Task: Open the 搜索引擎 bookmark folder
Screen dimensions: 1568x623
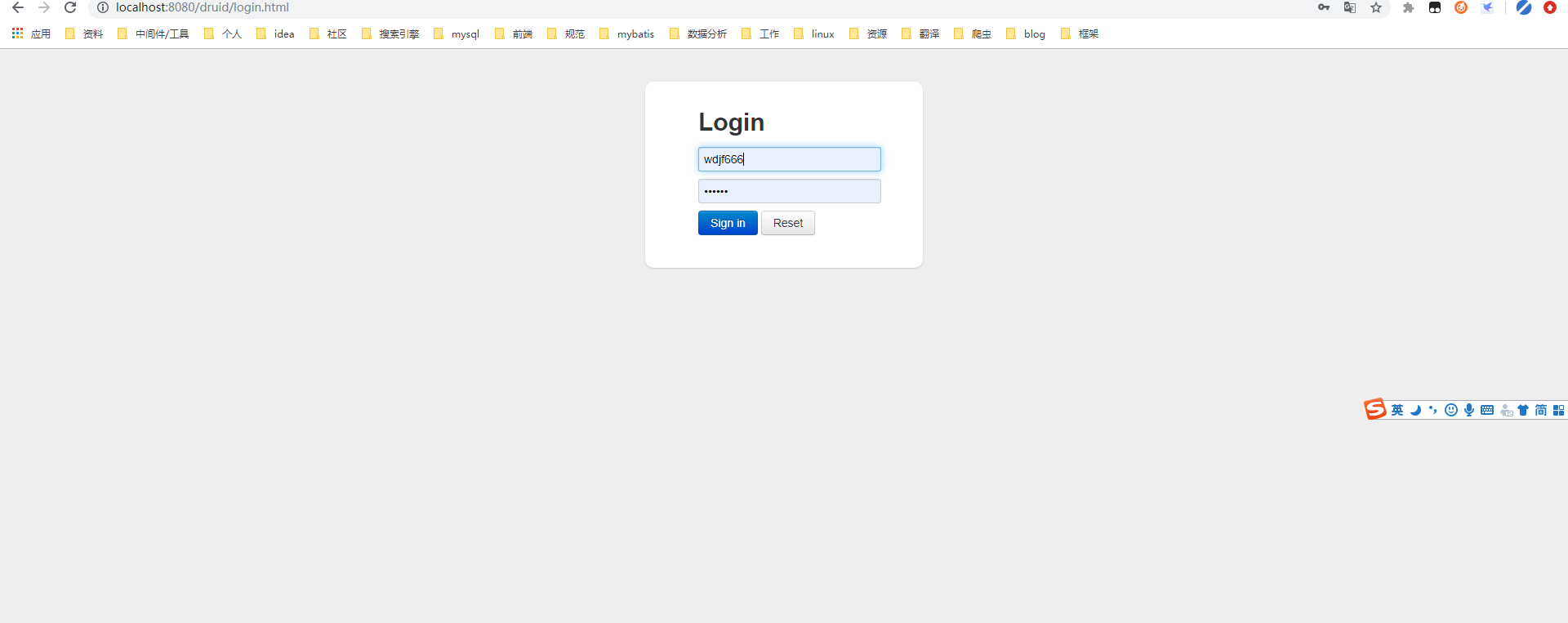Action: 390,33
